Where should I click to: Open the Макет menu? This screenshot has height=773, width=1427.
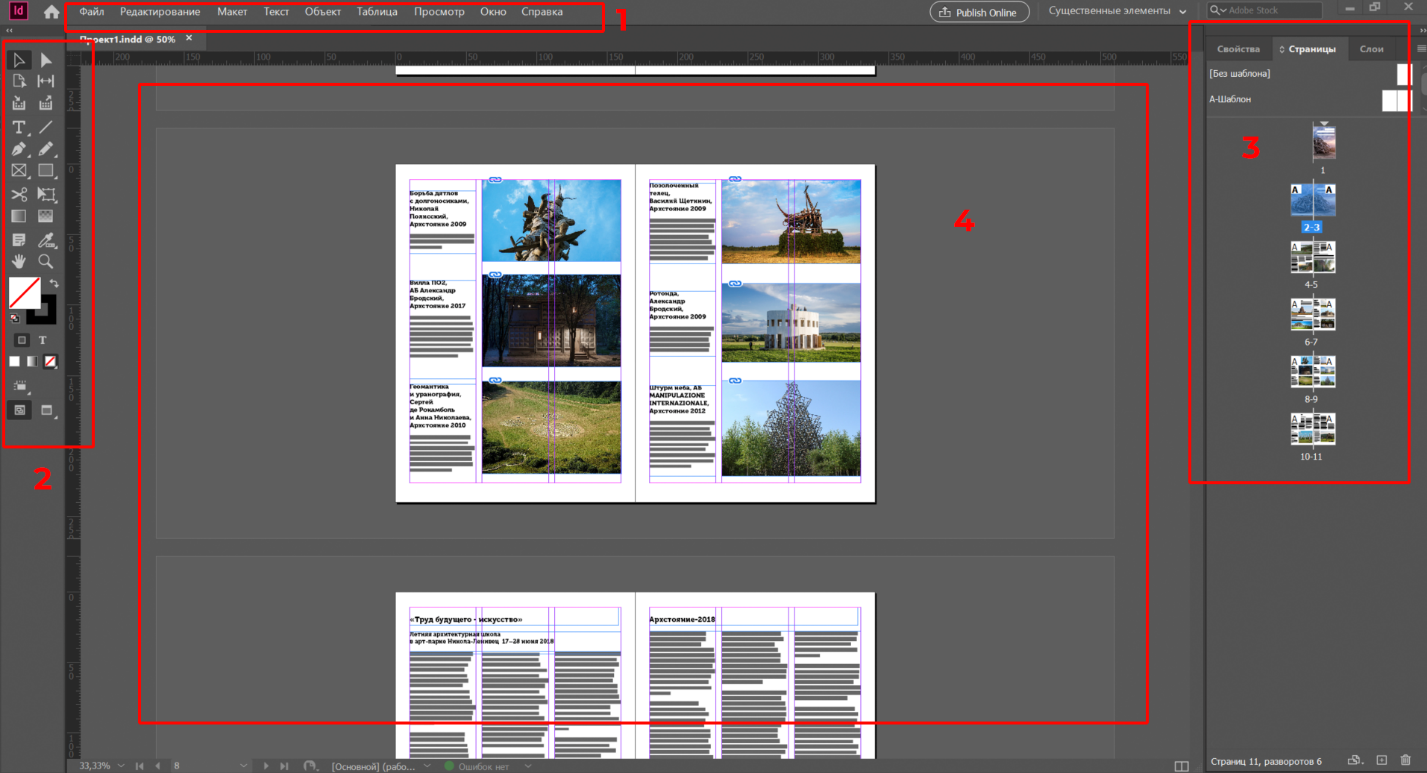pyautogui.click(x=232, y=11)
